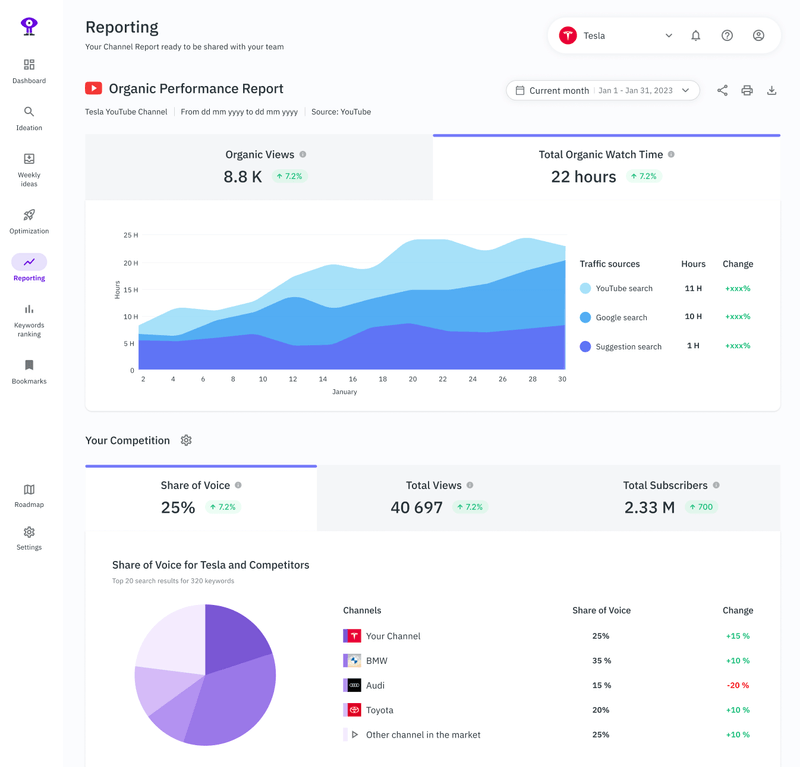Click the '40 697' total views value
Image resolution: width=800 pixels, height=767 pixels.
point(416,507)
